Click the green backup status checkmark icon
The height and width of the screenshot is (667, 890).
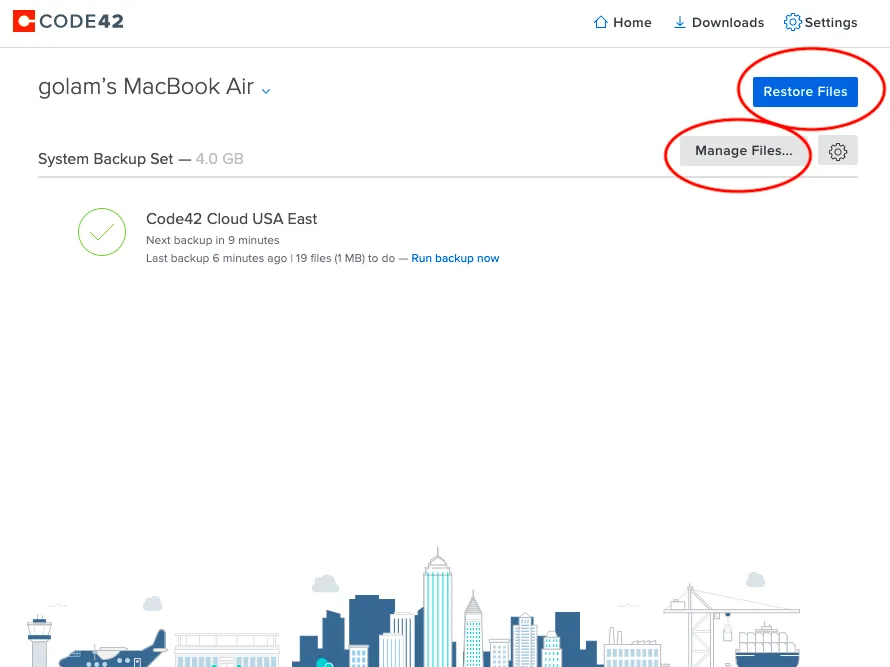click(x=102, y=232)
